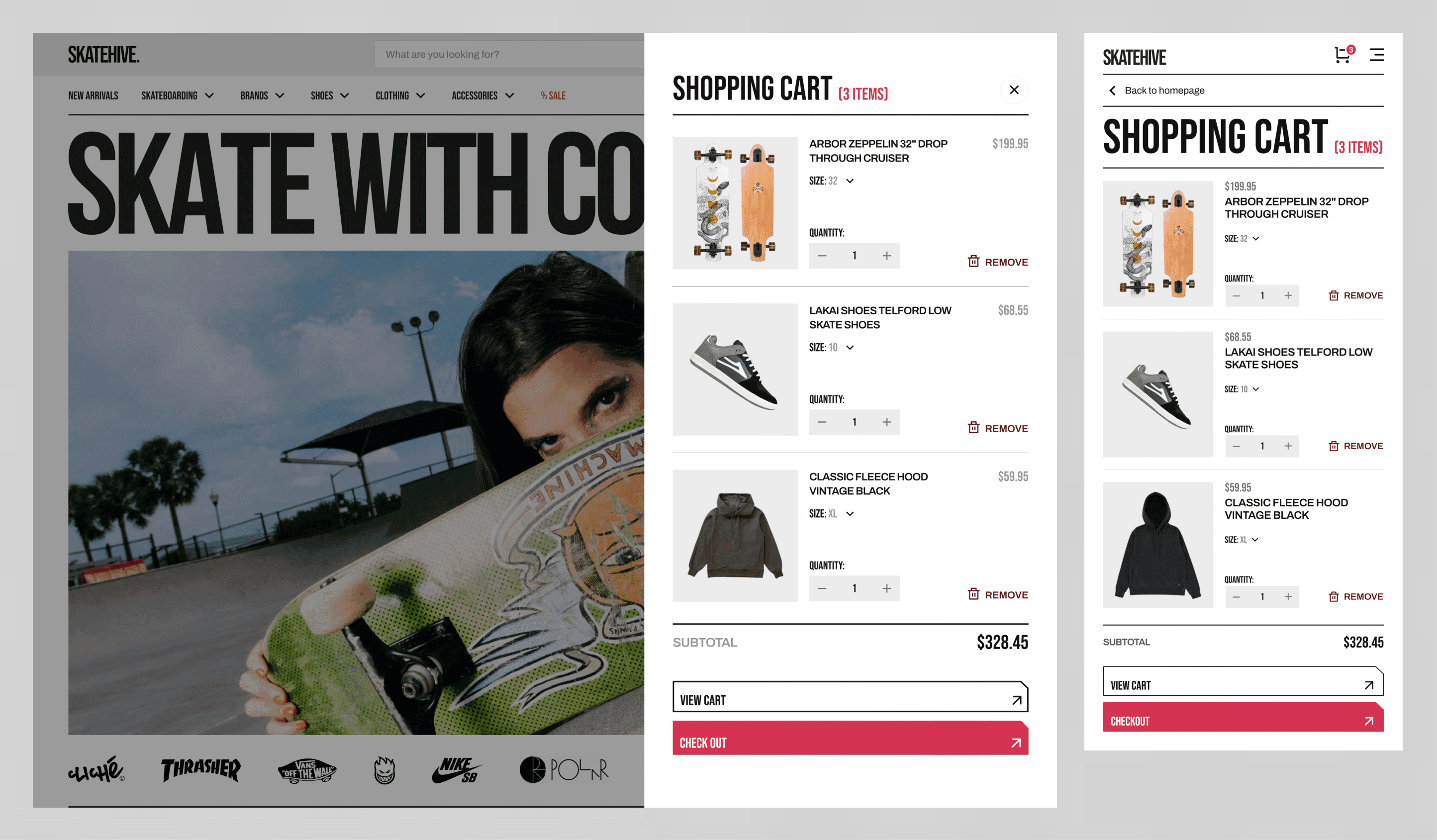Close the shopping cart drawer with the X
Image resolution: width=1437 pixels, height=840 pixels.
coord(1014,90)
